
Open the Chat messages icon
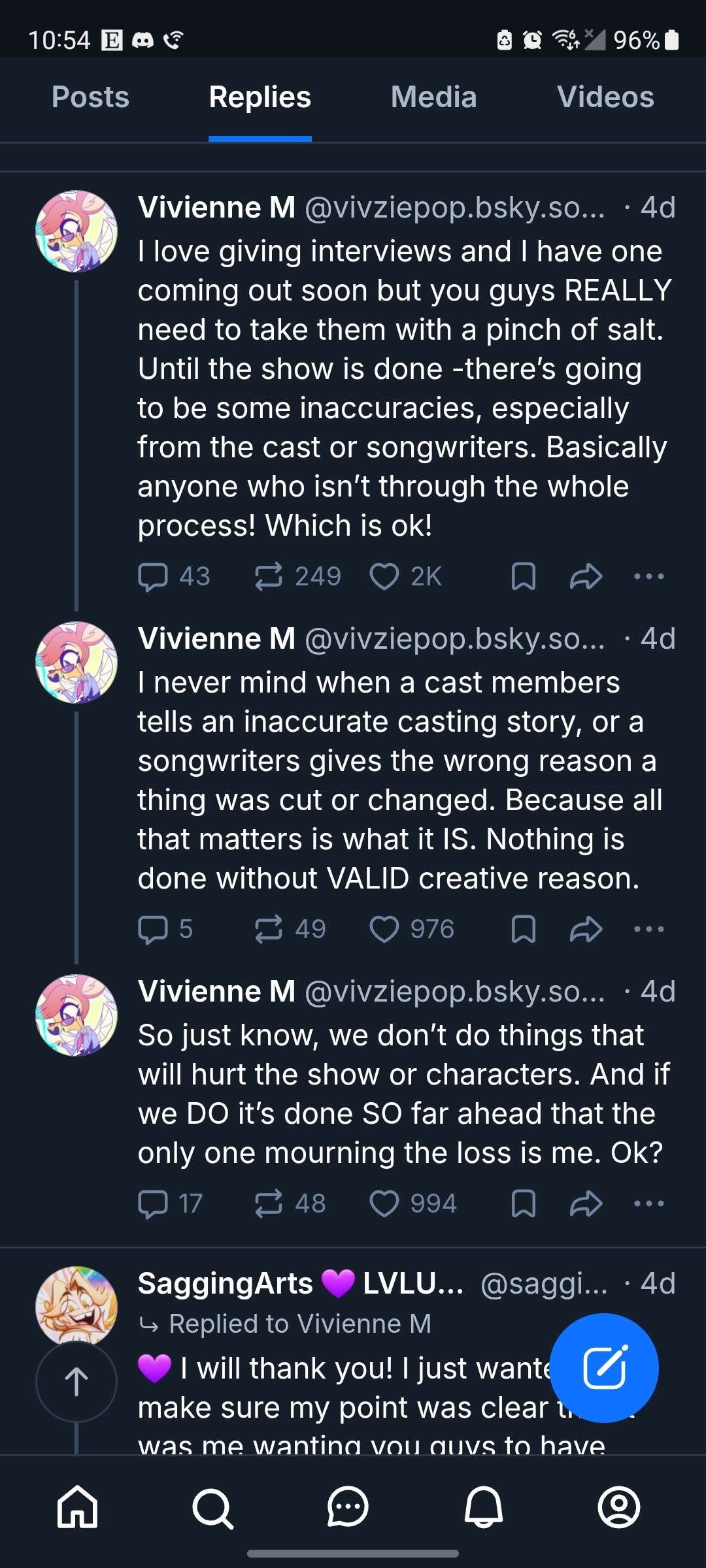point(348,1507)
